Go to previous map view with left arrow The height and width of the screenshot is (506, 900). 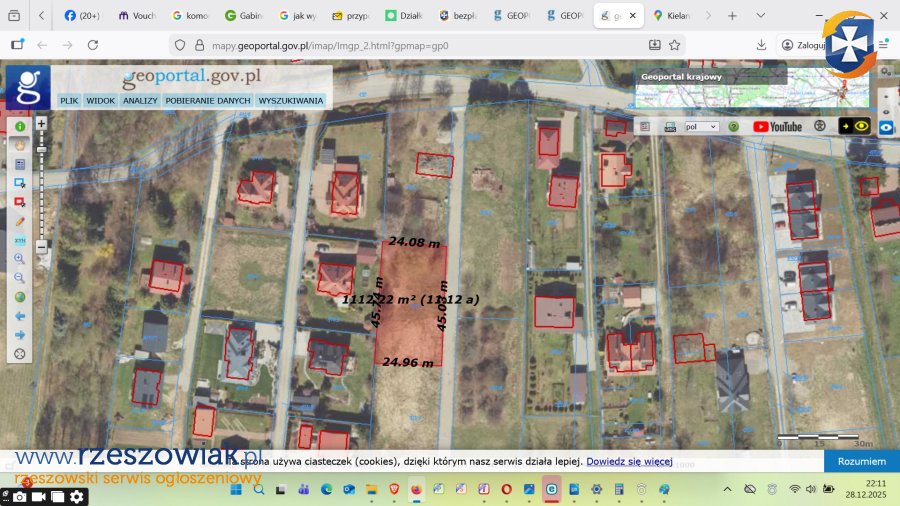(x=19, y=316)
